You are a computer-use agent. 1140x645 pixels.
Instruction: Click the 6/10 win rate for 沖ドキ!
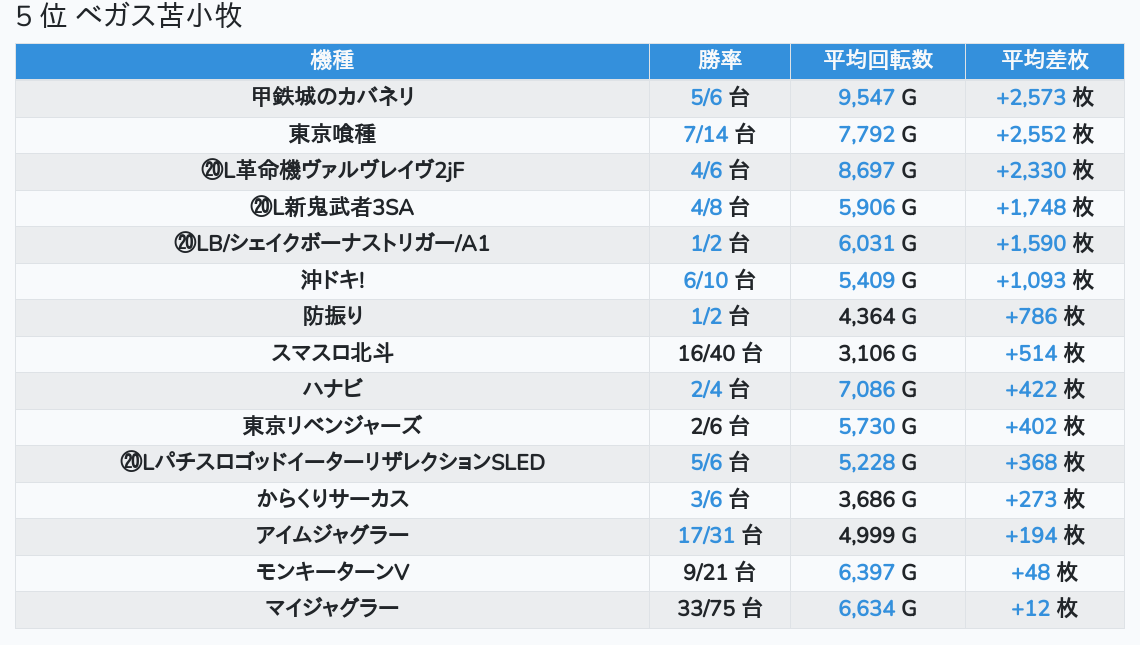pyautogui.click(x=706, y=280)
